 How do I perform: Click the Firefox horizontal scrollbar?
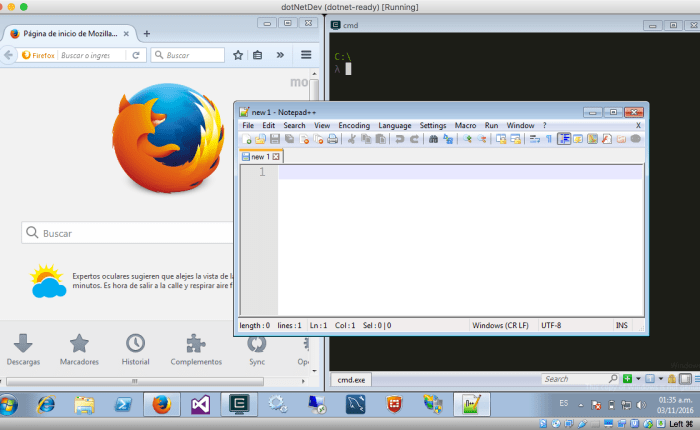(x=135, y=381)
